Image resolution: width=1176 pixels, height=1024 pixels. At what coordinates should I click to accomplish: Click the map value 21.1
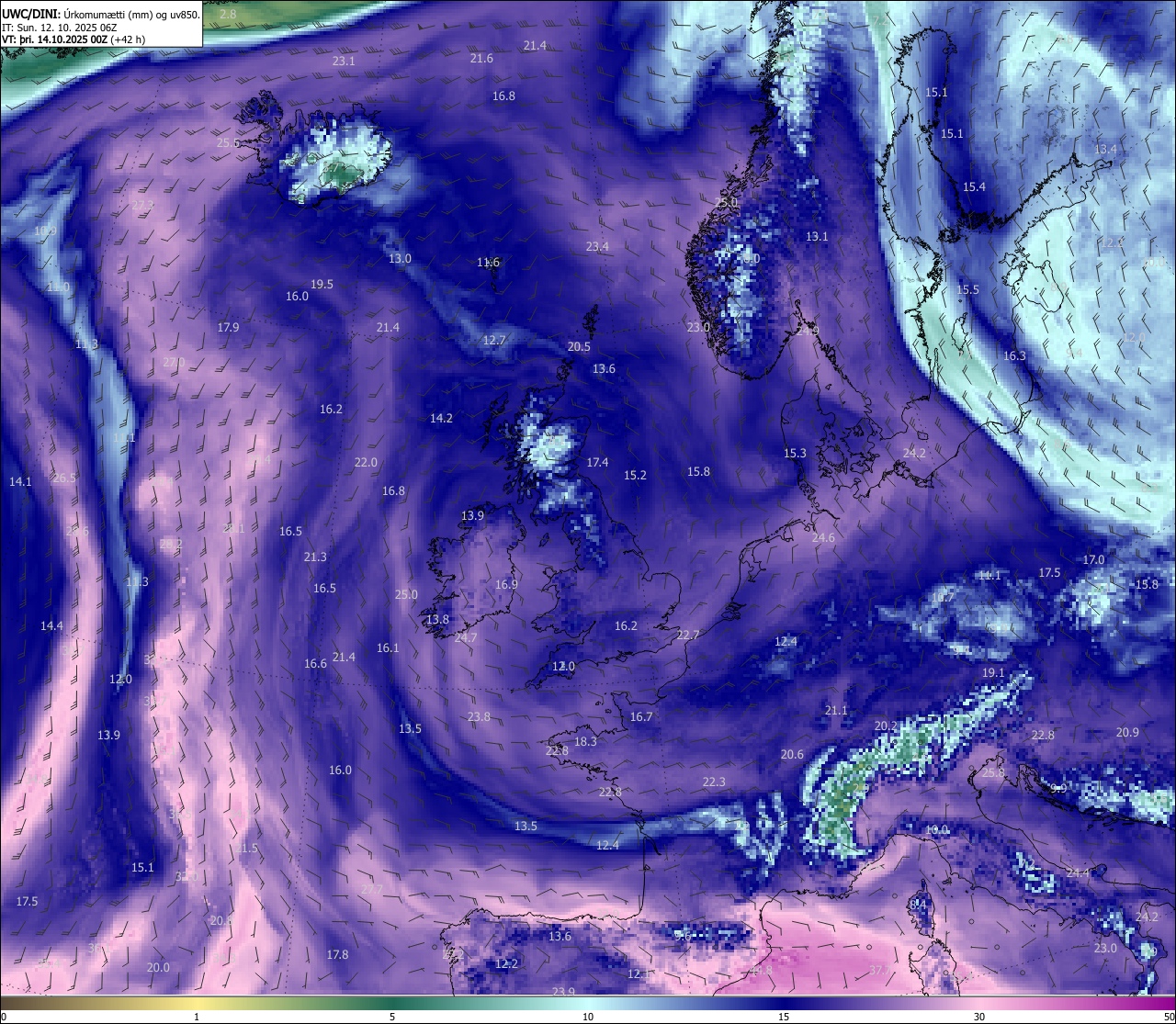point(836,710)
